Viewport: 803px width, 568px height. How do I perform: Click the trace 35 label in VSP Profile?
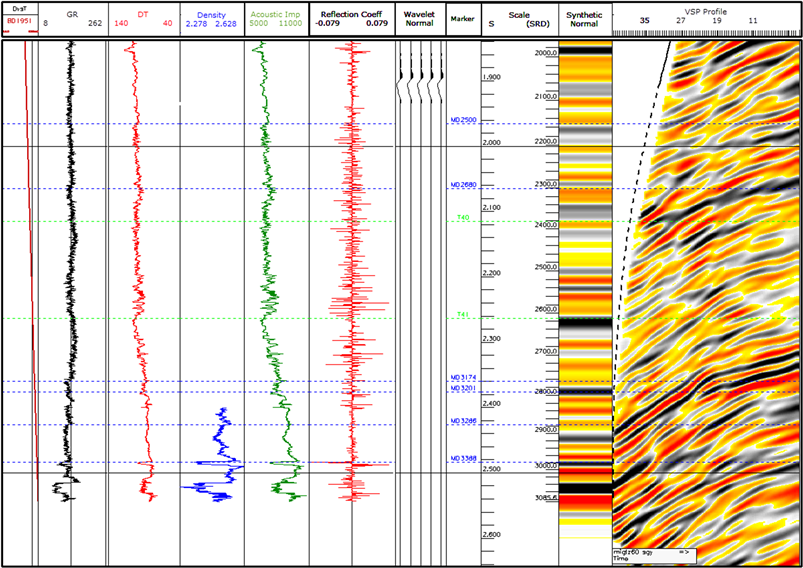pos(645,20)
